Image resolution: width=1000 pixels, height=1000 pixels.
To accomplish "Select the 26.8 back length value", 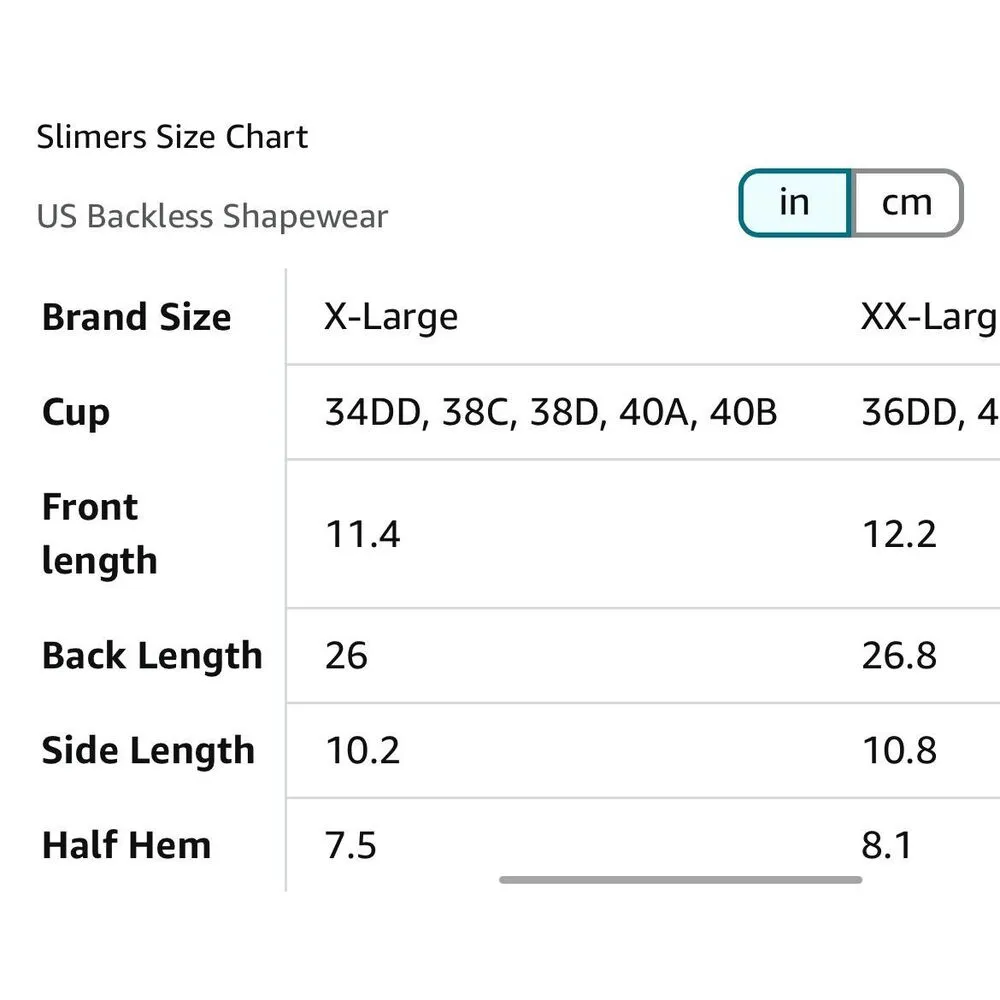I will coord(900,656).
